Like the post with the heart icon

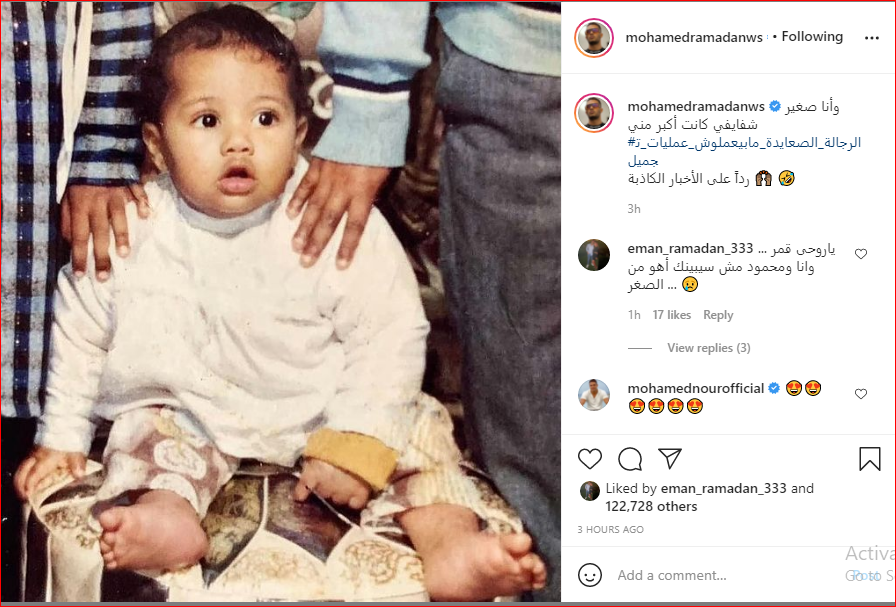[x=590, y=459]
